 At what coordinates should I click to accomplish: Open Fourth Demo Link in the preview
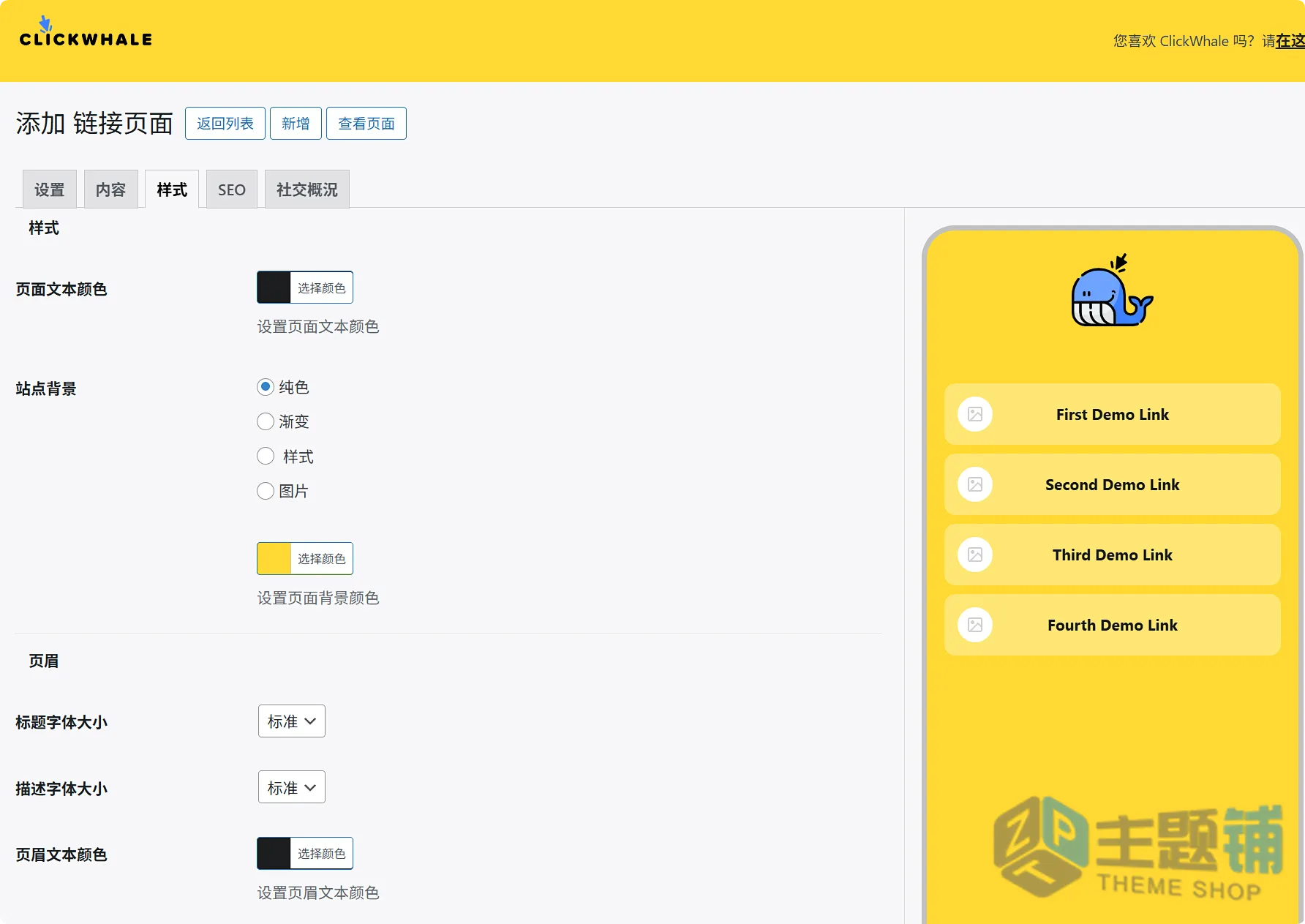click(1113, 625)
